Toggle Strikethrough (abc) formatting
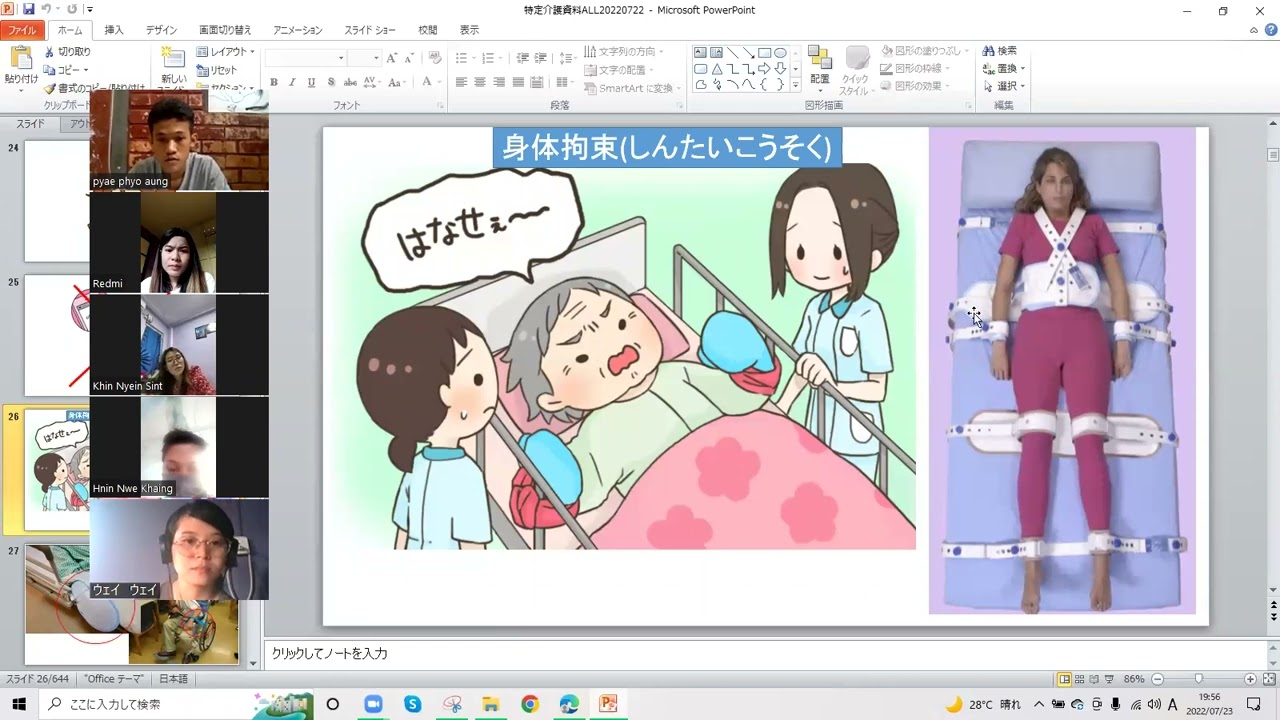This screenshot has width=1280, height=720. point(348,83)
